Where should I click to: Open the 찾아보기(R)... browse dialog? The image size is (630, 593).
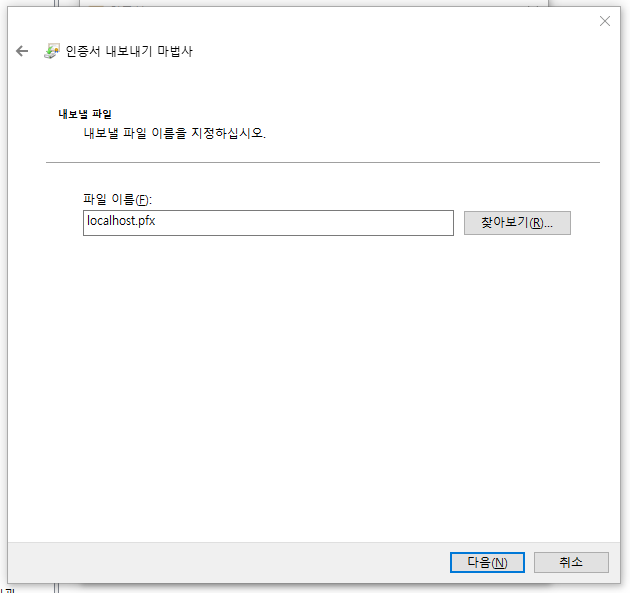517,222
